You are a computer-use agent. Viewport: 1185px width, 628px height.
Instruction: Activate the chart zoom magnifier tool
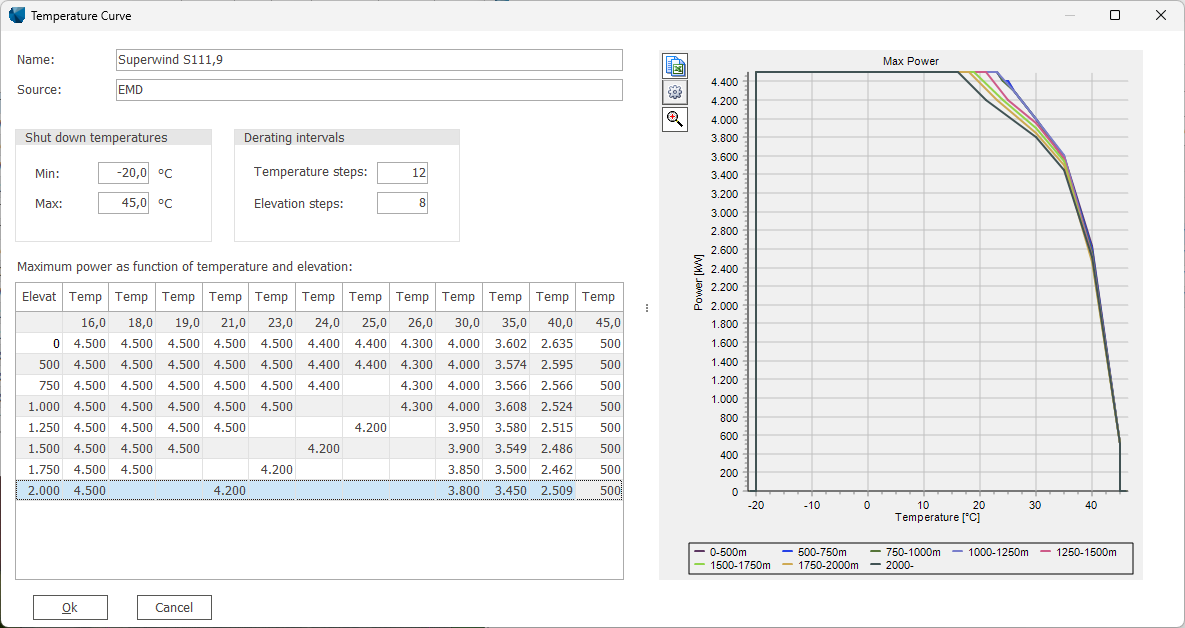tap(675, 118)
